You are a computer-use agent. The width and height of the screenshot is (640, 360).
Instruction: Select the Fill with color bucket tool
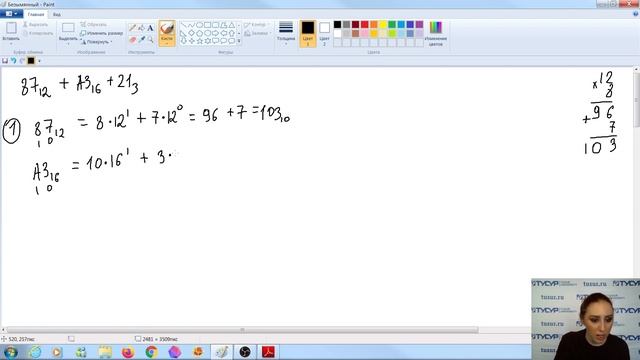pos(141,28)
